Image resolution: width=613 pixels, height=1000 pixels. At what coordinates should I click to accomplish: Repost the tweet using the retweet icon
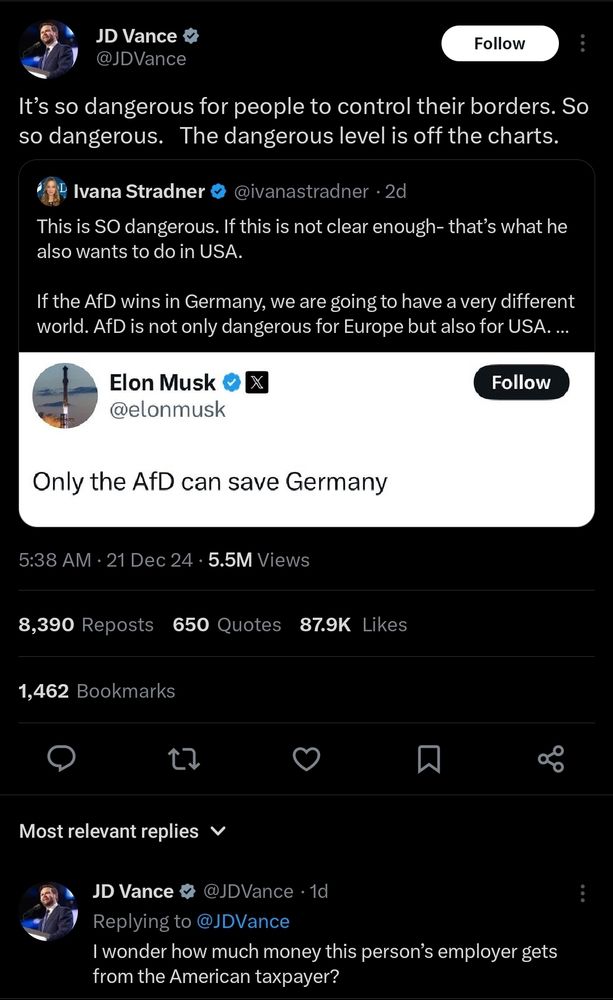coord(184,759)
